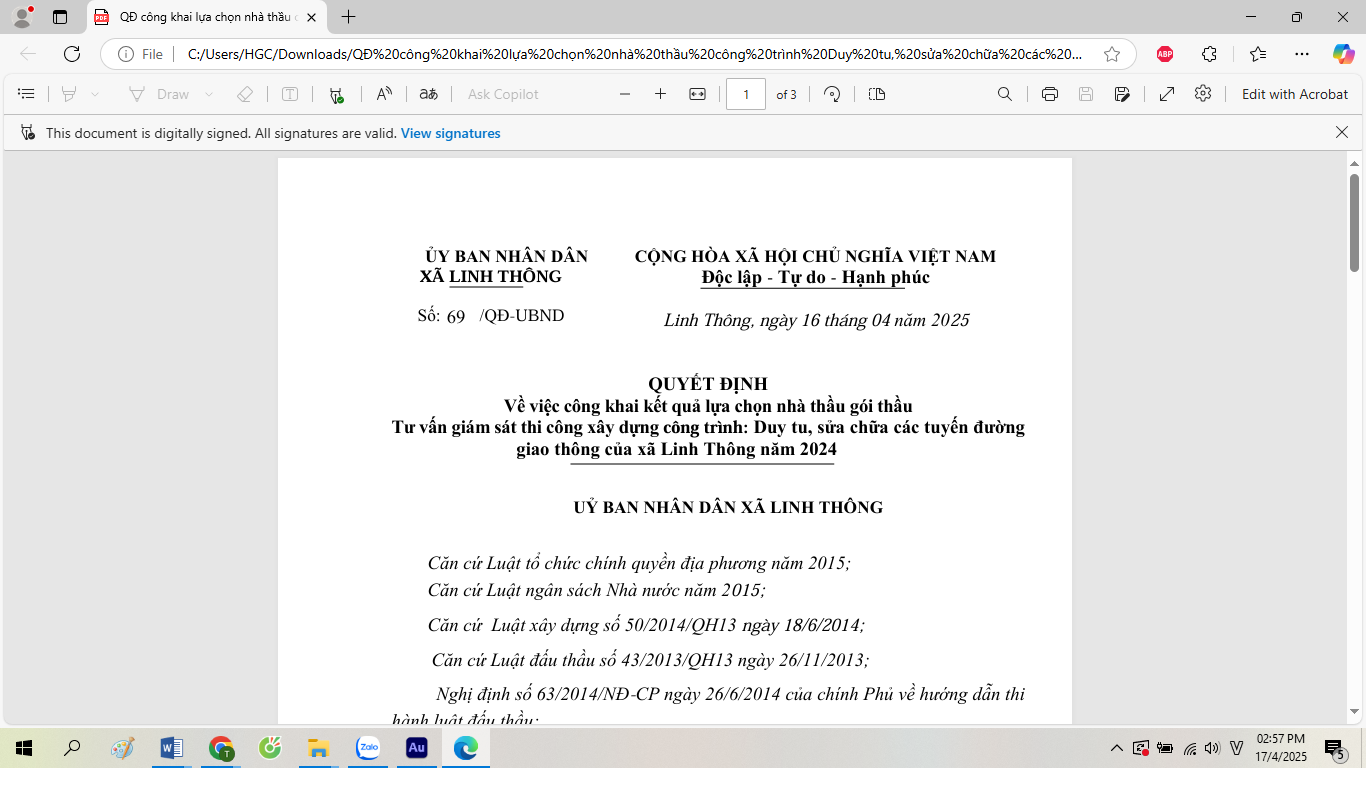The image size is (1366, 786).
Task: Dismiss the digital signature notification bar
Action: tap(1342, 132)
